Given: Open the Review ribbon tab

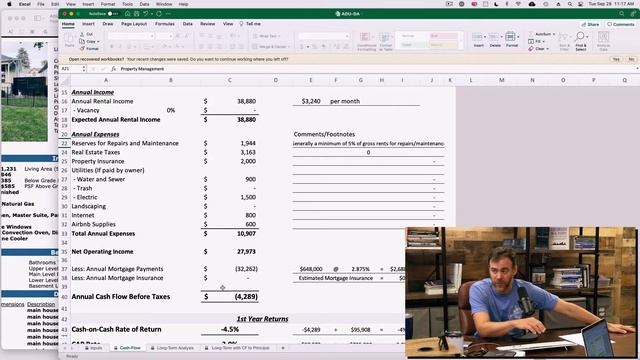Looking at the screenshot, I should 207,24.
